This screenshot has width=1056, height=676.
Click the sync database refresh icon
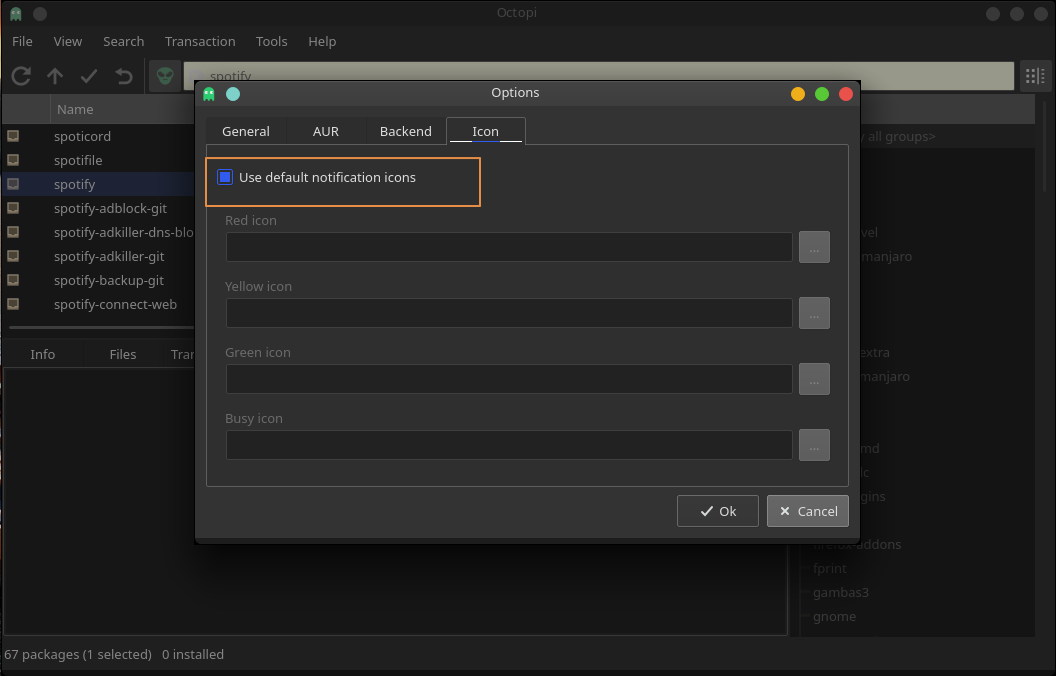[x=21, y=76]
